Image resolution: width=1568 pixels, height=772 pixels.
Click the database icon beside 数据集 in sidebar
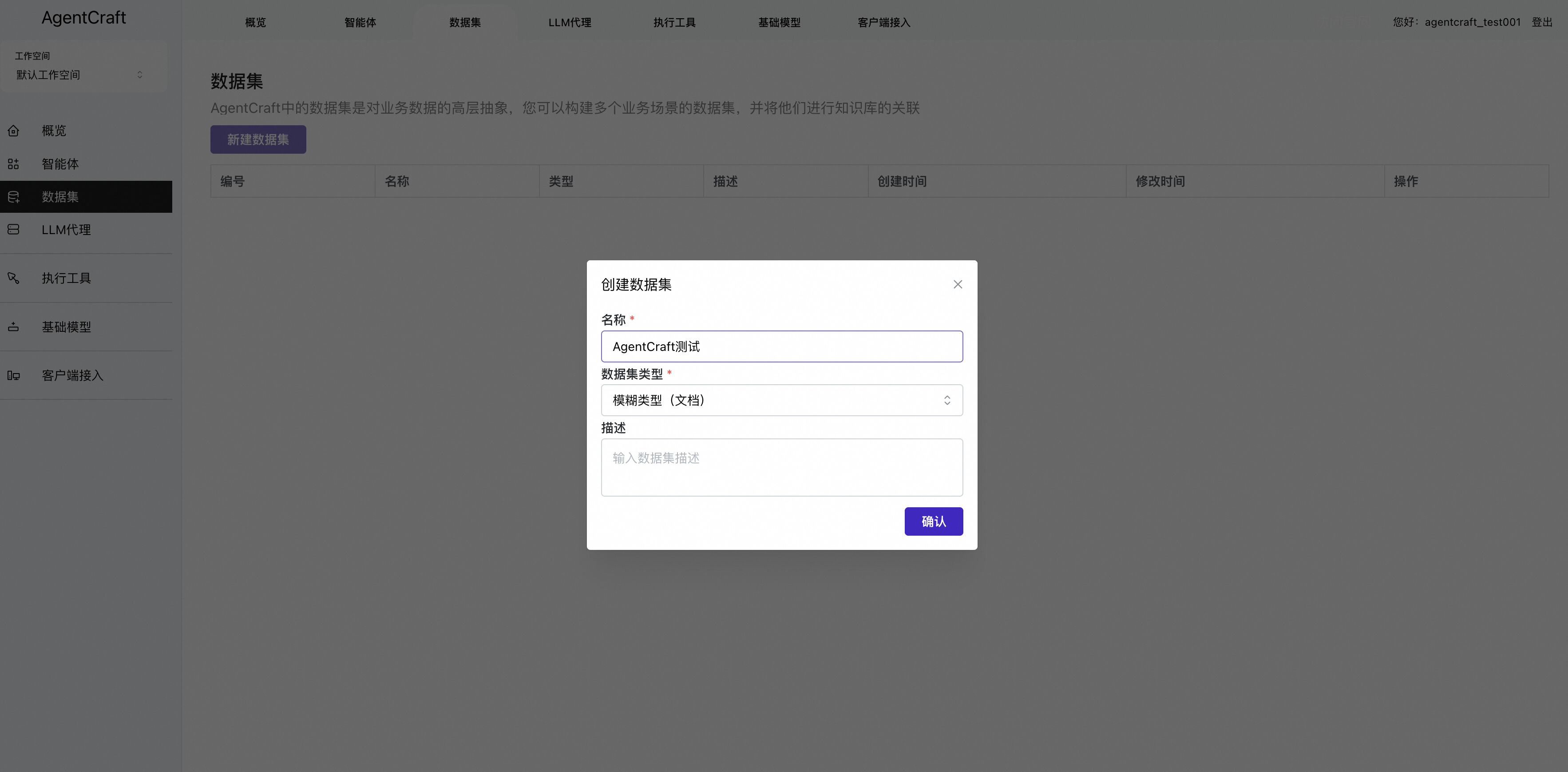pos(13,197)
